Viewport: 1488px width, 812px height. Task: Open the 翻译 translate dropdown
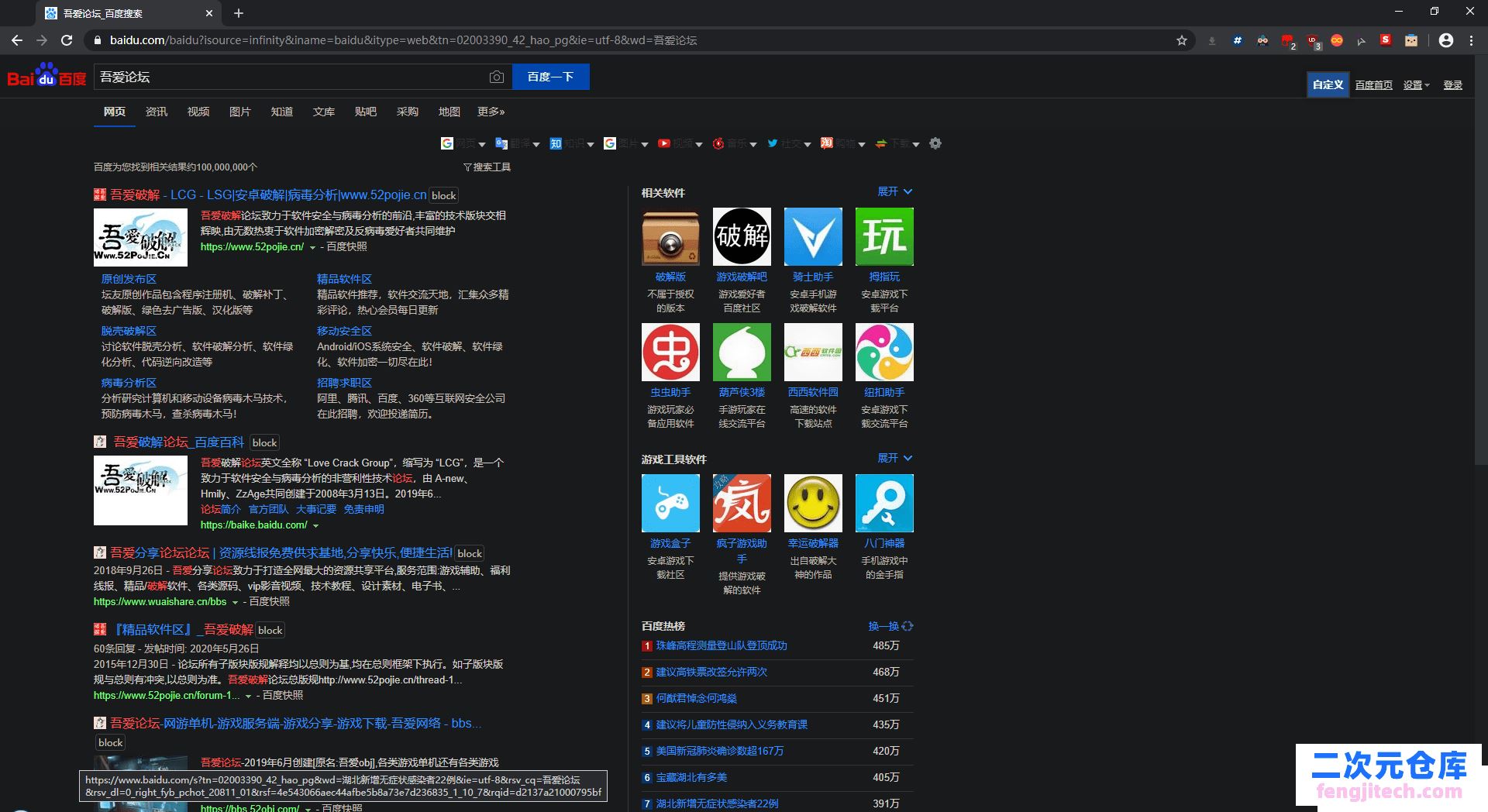tap(518, 143)
